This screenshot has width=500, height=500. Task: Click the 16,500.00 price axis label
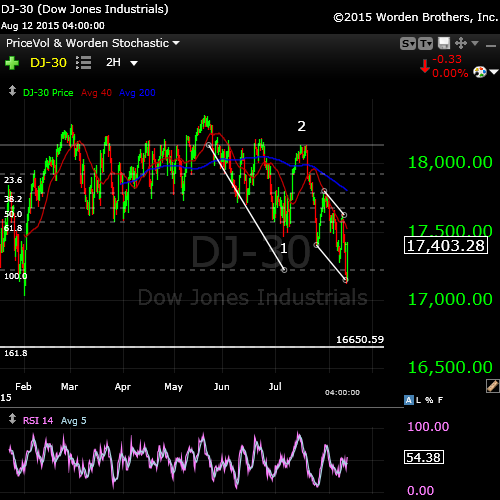[x=450, y=367]
